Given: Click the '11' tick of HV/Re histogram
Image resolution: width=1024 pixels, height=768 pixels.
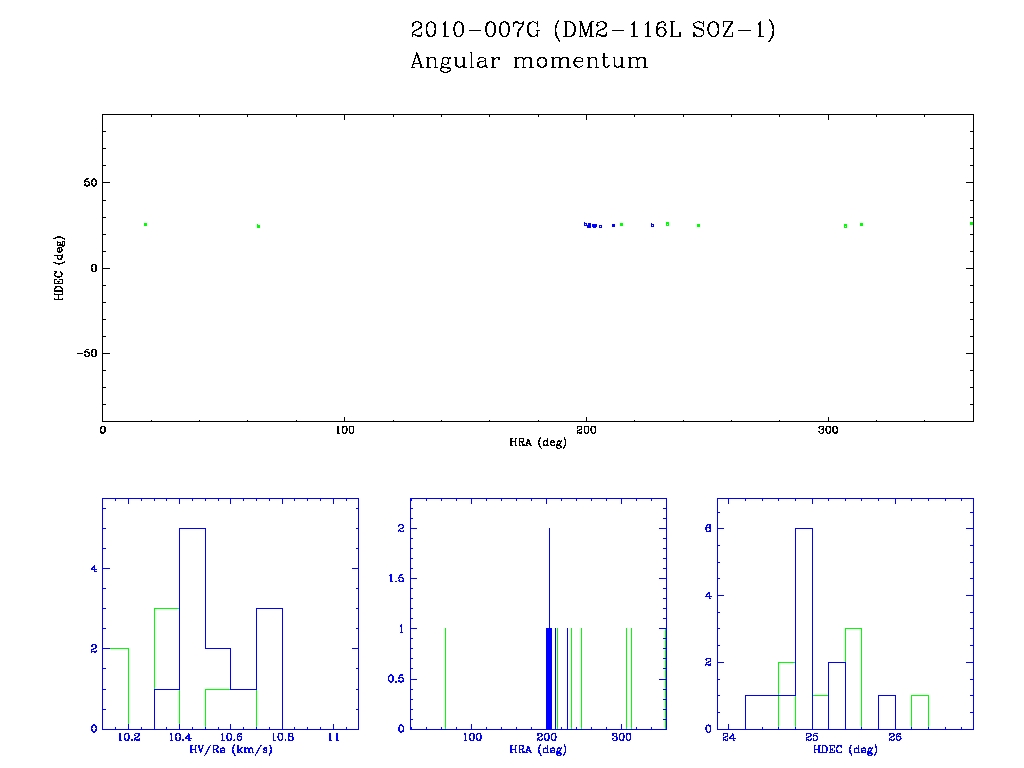Looking at the screenshot, I should 333,737.
